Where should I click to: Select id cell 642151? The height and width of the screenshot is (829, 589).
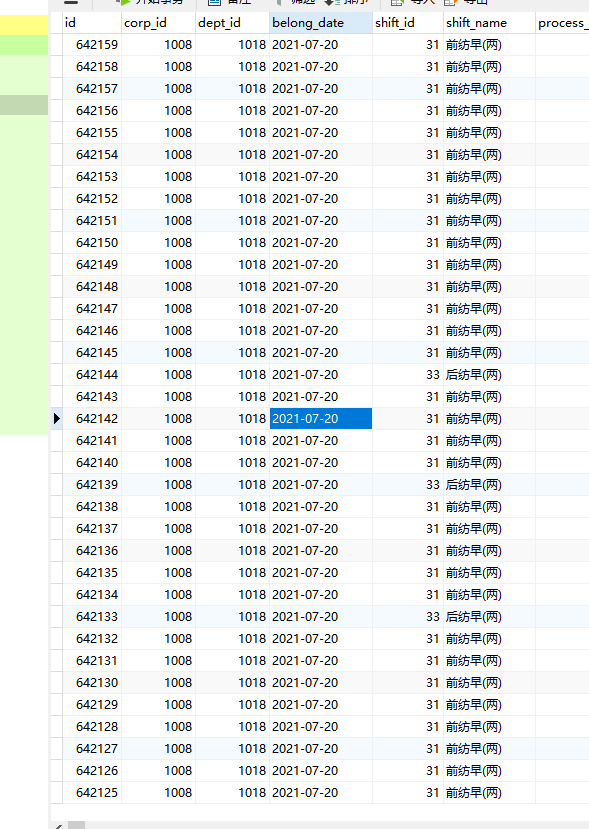(92, 221)
